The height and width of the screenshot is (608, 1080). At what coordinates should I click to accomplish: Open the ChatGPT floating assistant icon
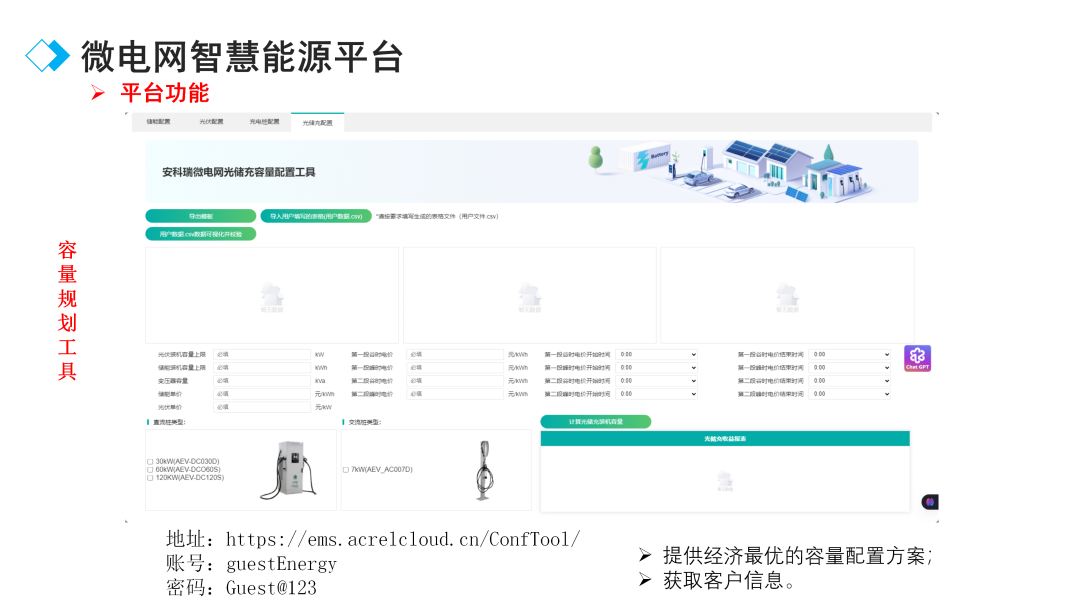click(x=916, y=358)
